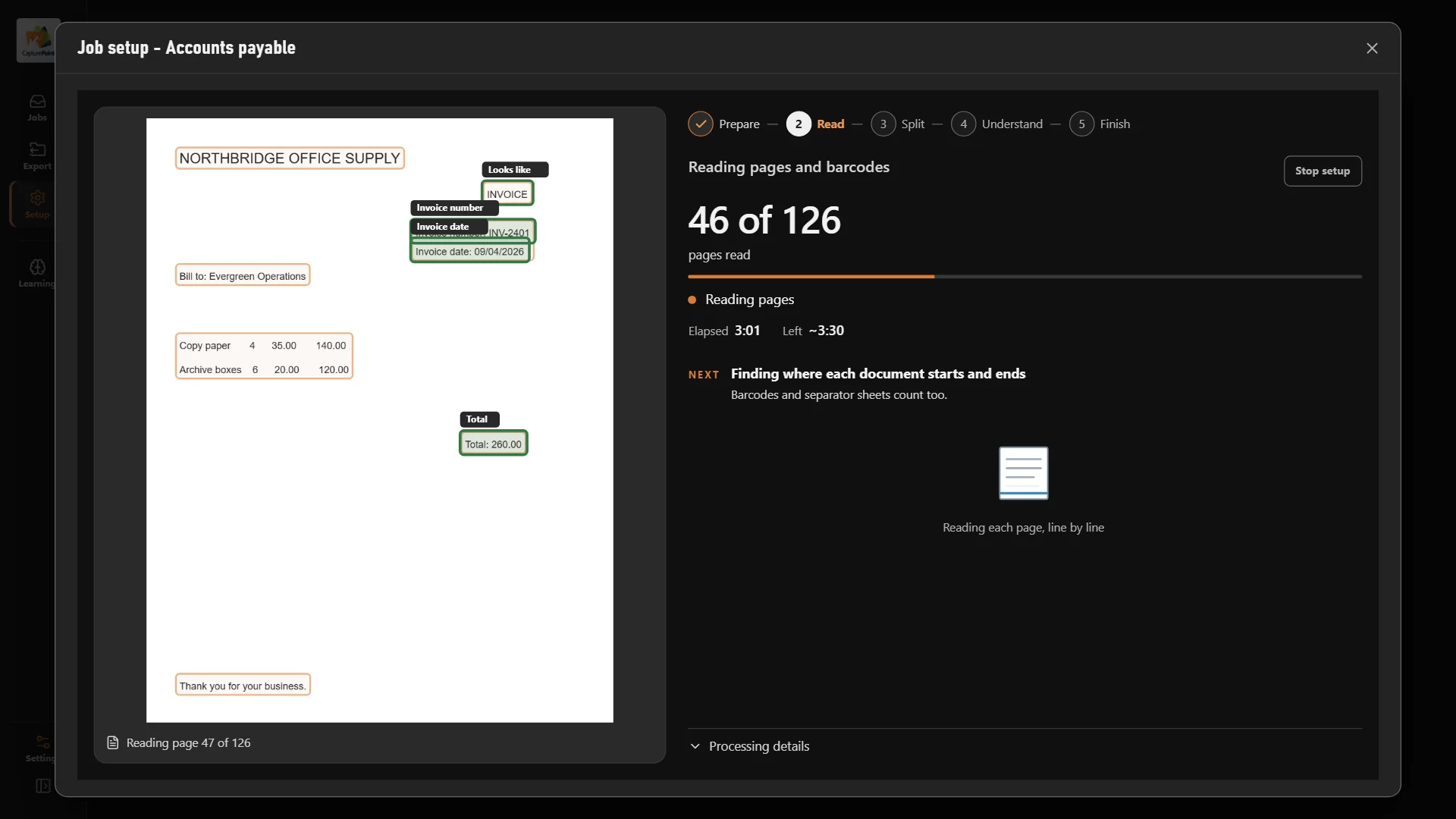Screen dimensions: 1456x819
Task: Expand the Processing details section
Action: pyautogui.click(x=749, y=746)
